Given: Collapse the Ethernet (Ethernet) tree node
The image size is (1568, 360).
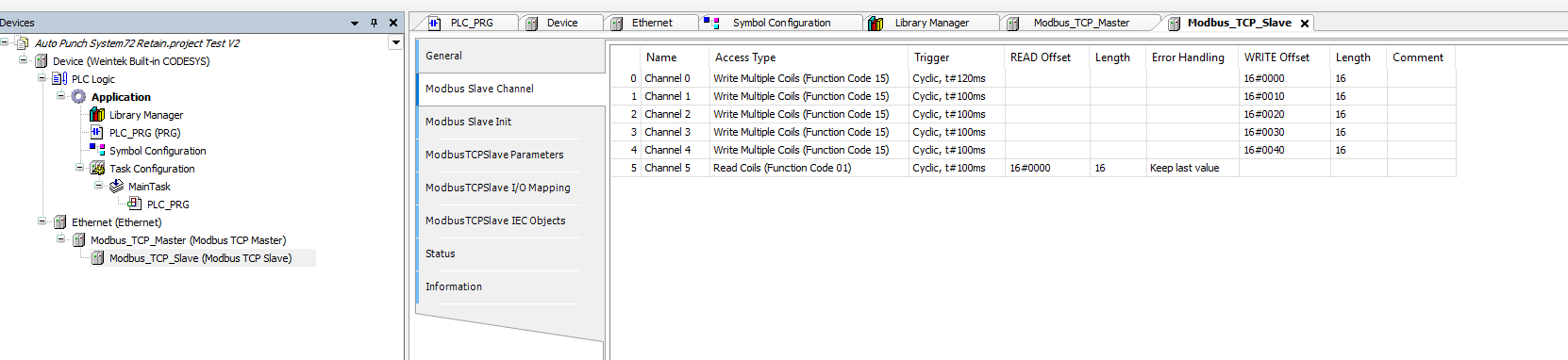Looking at the screenshot, I should click(42, 221).
